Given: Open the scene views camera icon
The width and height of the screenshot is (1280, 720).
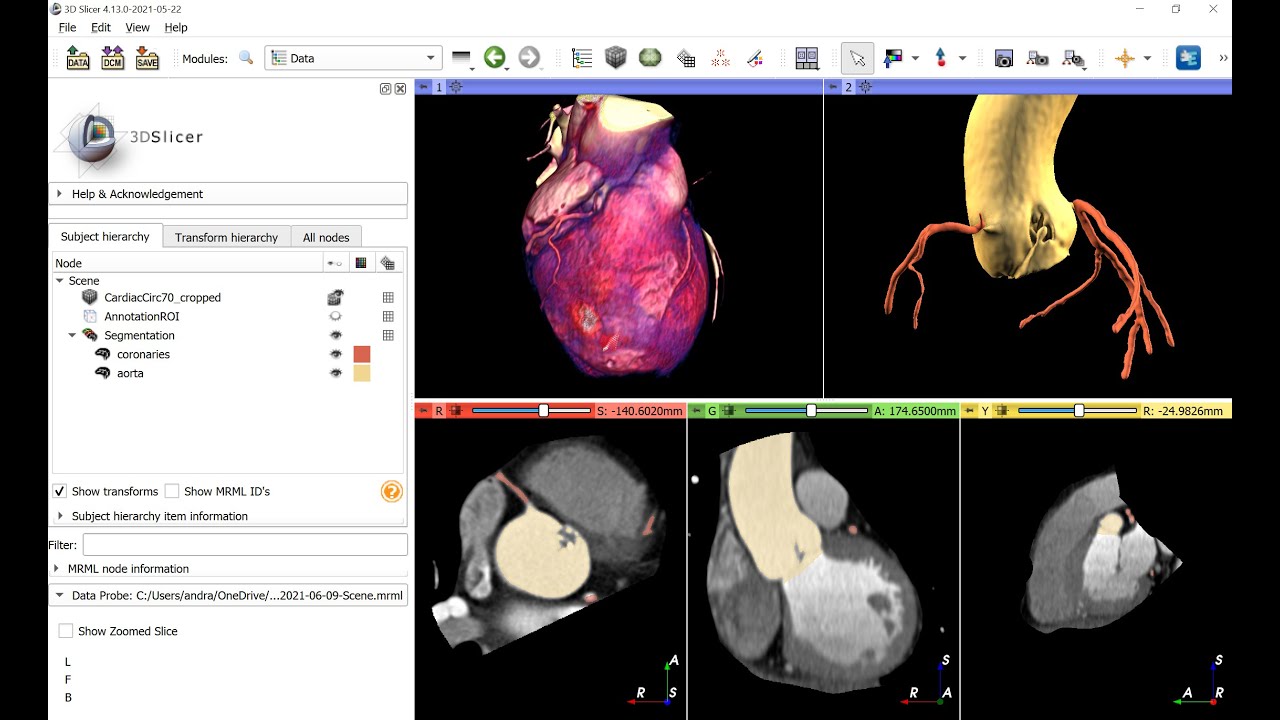Looking at the screenshot, I should tap(1038, 59).
